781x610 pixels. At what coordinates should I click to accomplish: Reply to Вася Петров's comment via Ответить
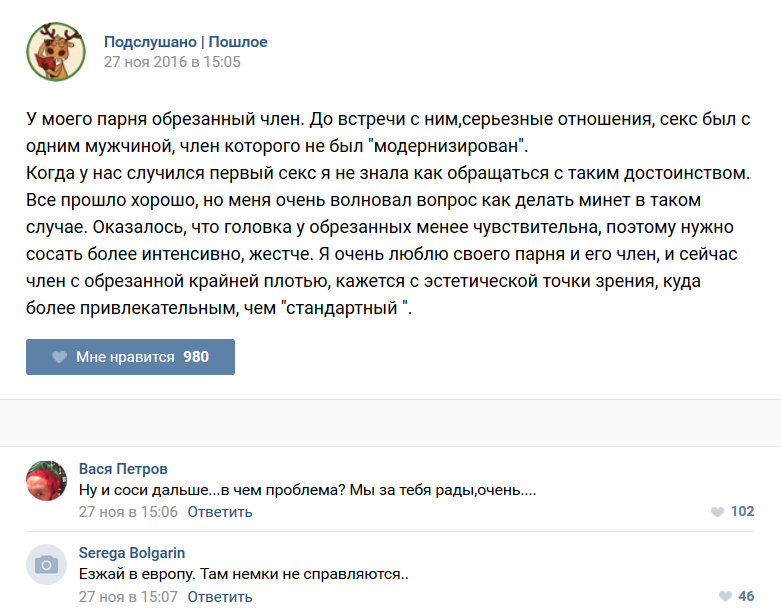(x=219, y=512)
